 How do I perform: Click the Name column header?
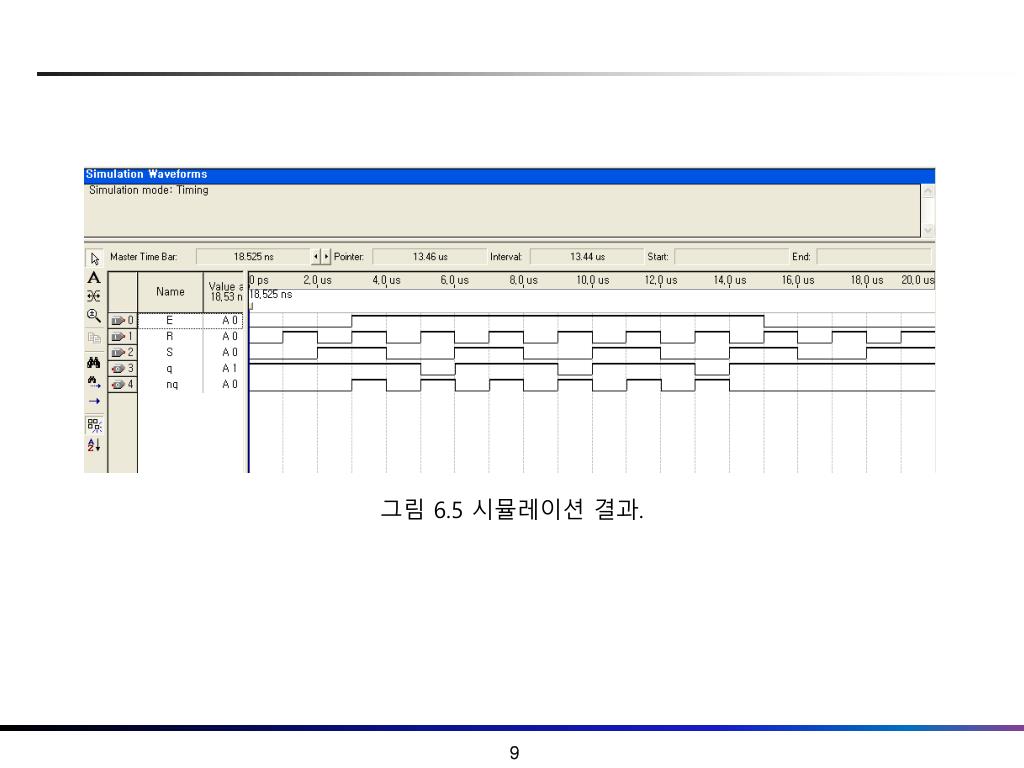pos(170,292)
